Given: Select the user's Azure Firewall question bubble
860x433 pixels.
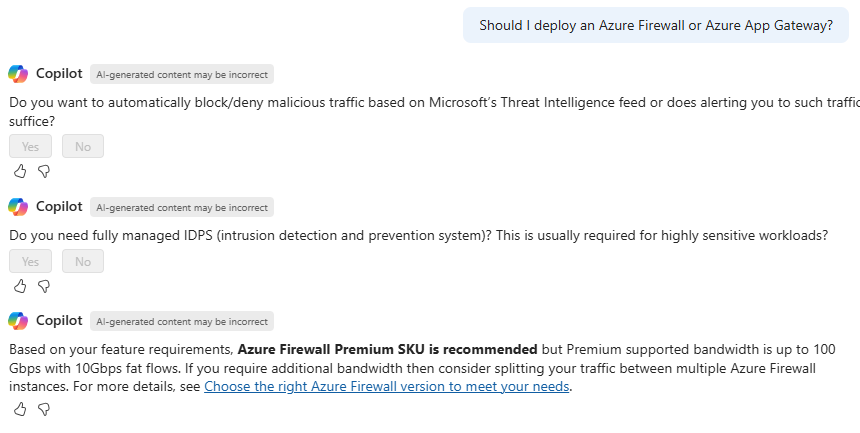Looking at the screenshot, I should [655, 26].
